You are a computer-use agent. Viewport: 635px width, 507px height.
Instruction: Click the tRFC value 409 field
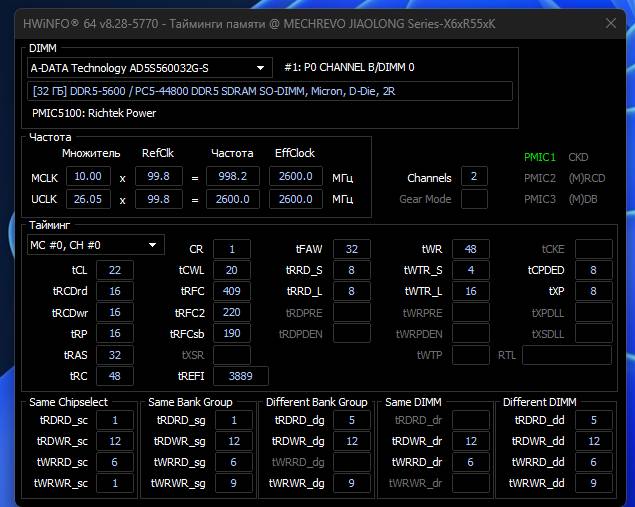click(x=231, y=291)
